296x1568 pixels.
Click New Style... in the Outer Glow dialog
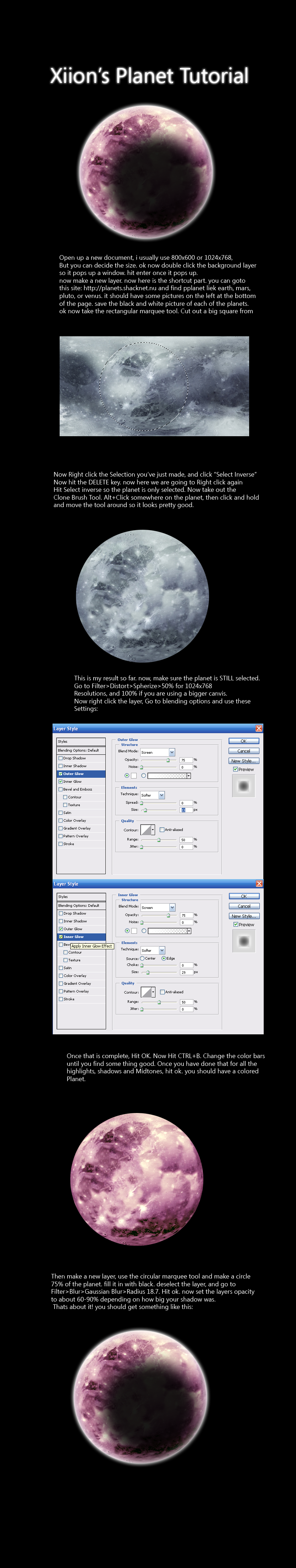click(243, 761)
